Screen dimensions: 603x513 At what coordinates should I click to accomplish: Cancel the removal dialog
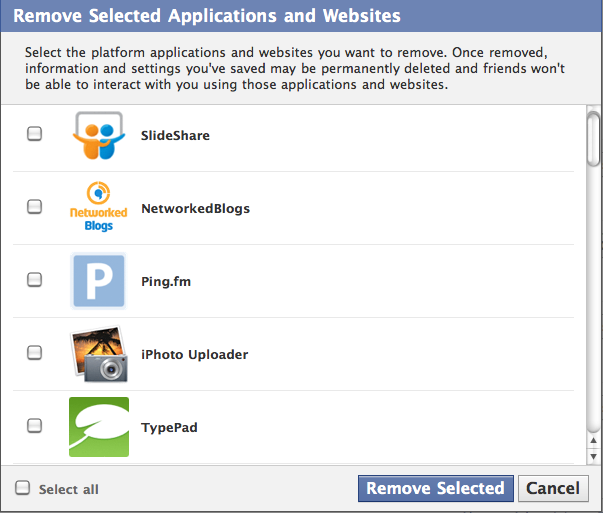(x=553, y=488)
